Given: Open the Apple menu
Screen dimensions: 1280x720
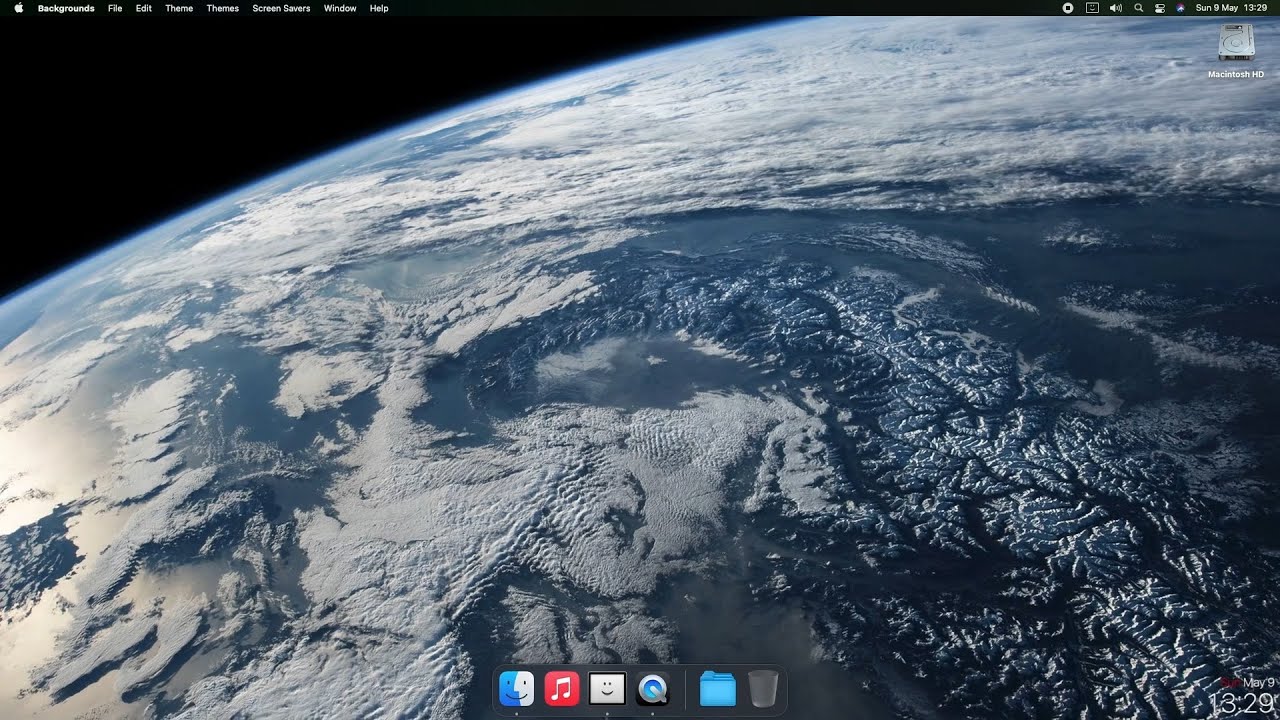Looking at the screenshot, I should coord(19,8).
